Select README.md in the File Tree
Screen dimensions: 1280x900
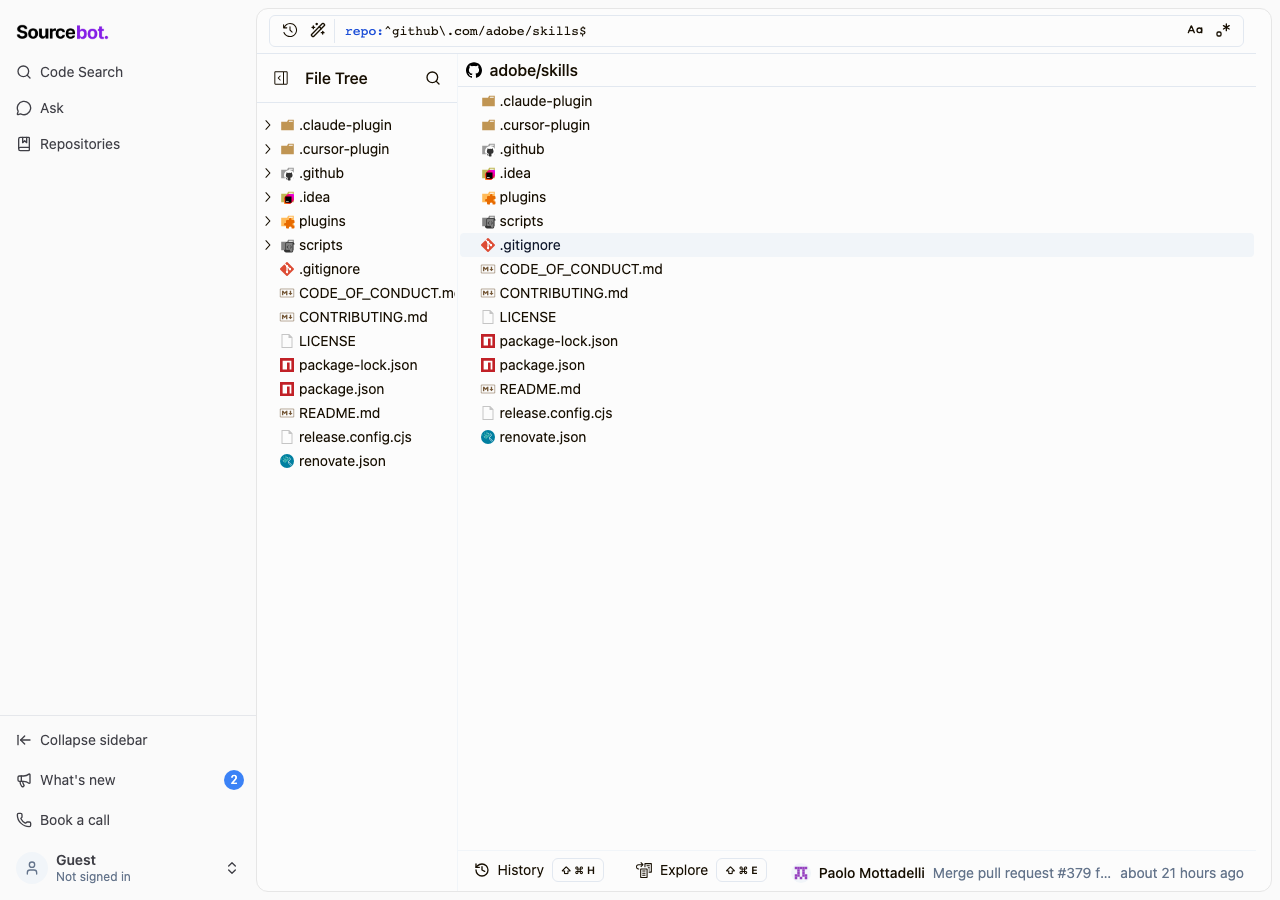(339, 413)
